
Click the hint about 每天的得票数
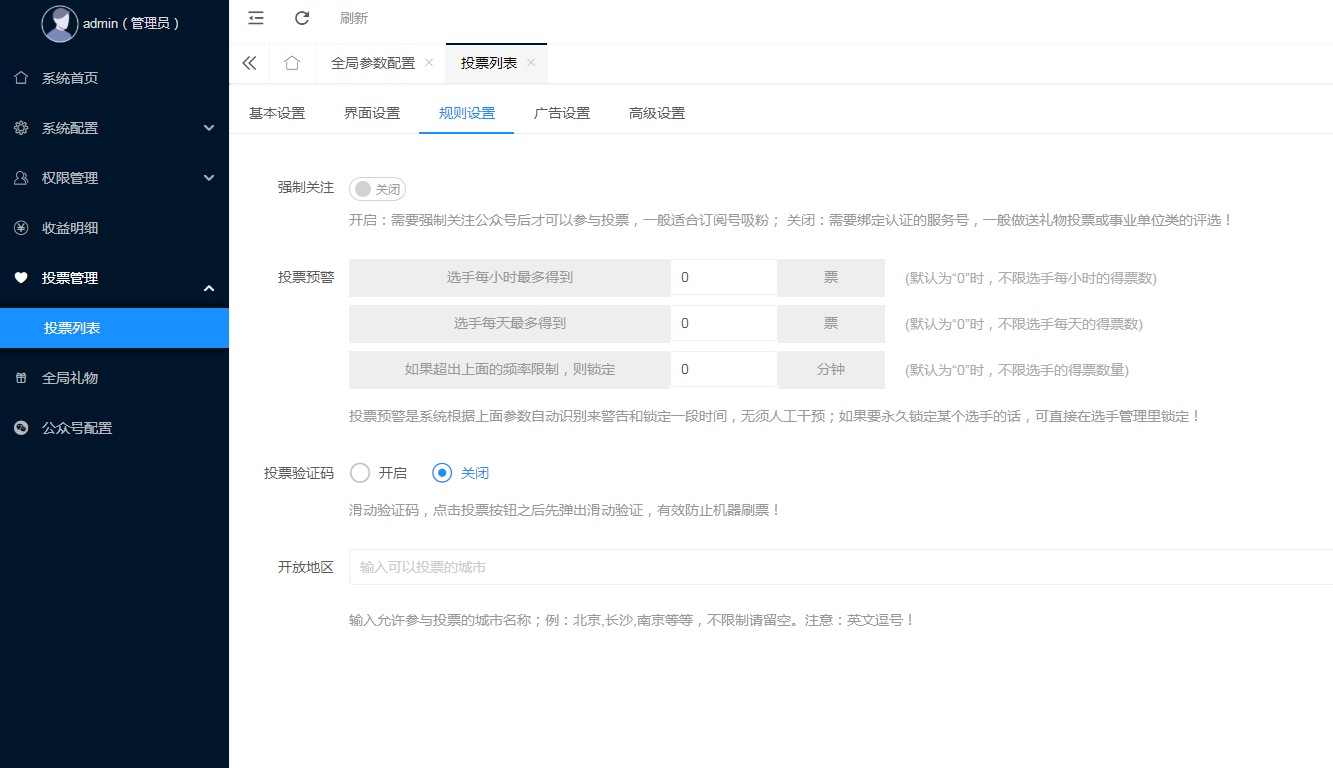point(1024,324)
